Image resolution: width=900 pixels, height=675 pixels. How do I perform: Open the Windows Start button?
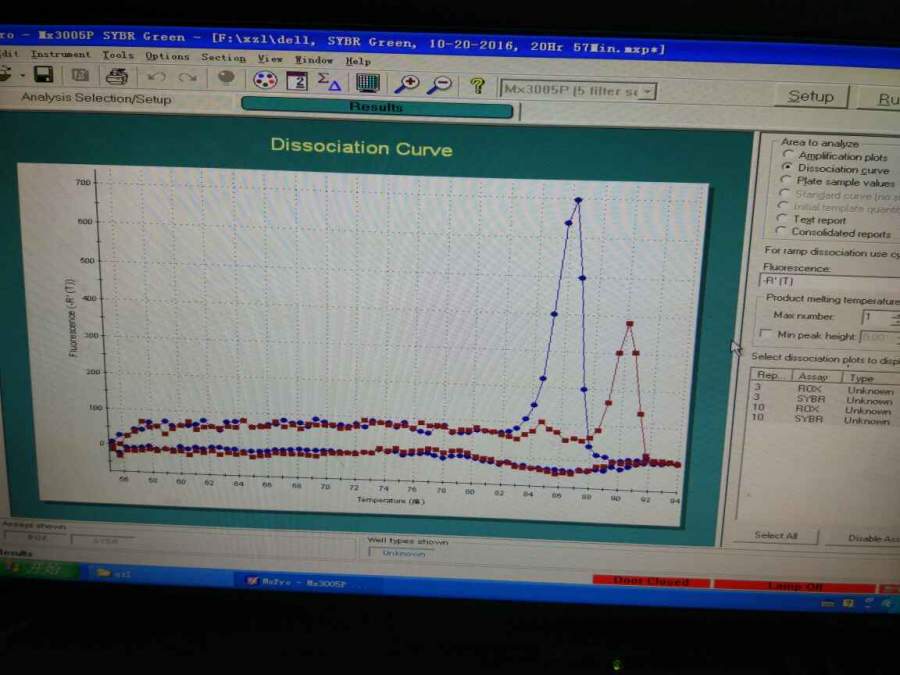point(38,569)
